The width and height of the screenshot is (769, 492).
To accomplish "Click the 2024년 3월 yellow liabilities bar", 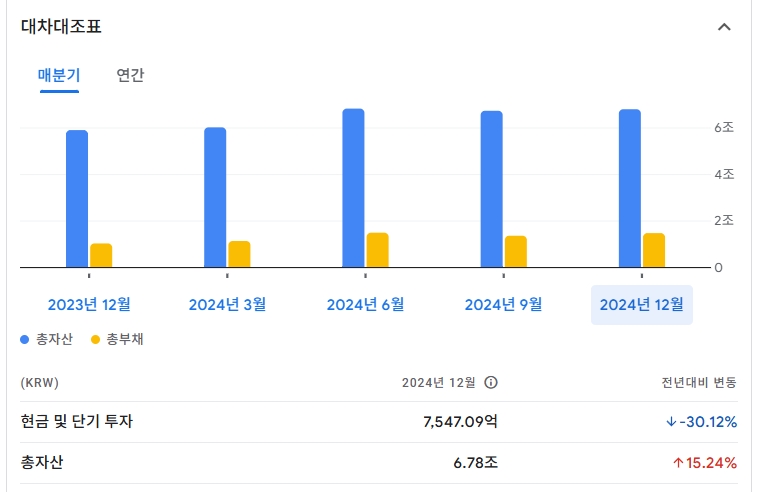I will point(239,254).
